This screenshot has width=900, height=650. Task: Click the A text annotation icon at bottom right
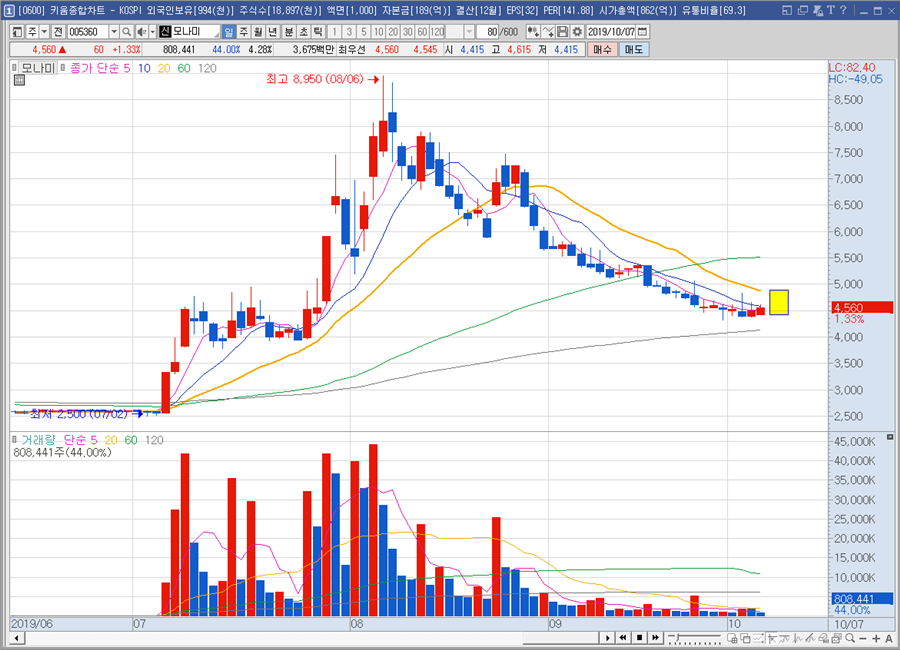click(x=889, y=639)
